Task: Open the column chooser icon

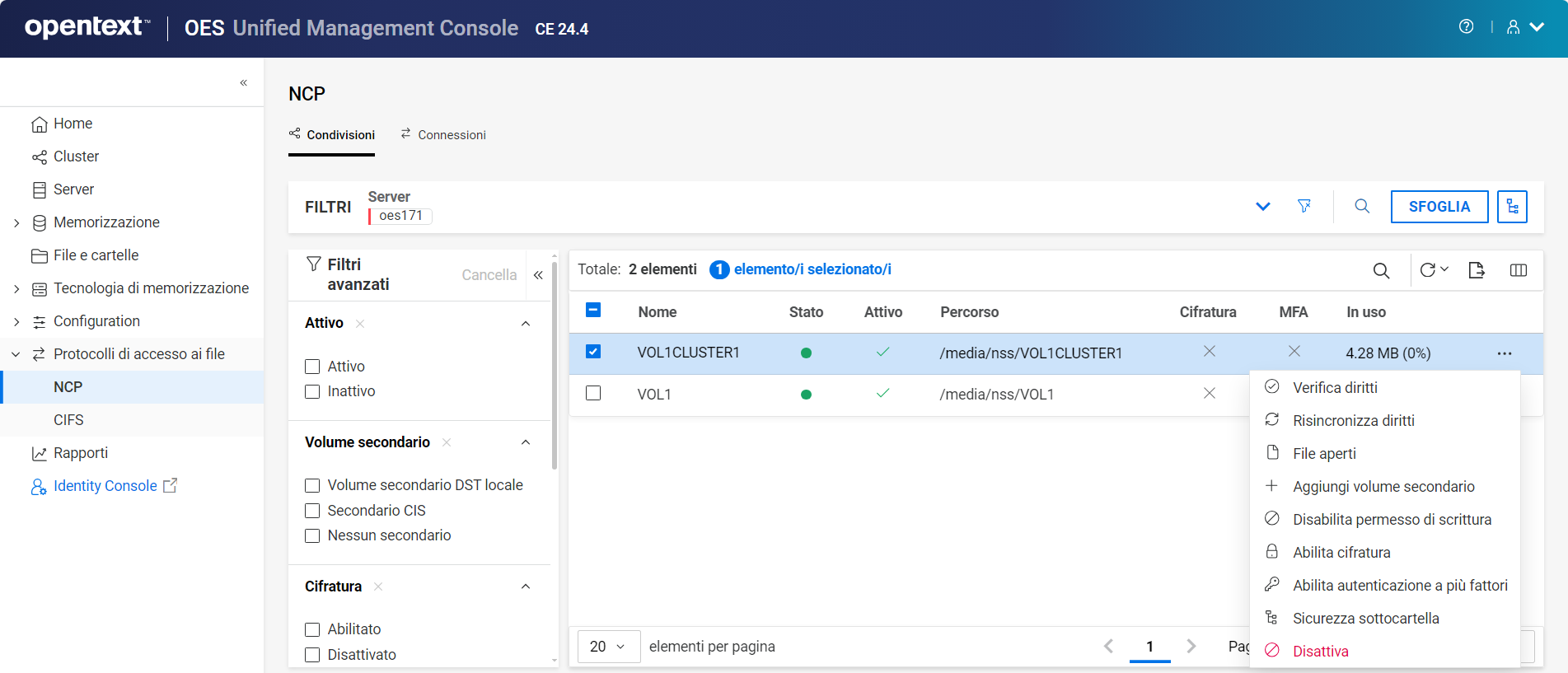Action: point(1518,270)
